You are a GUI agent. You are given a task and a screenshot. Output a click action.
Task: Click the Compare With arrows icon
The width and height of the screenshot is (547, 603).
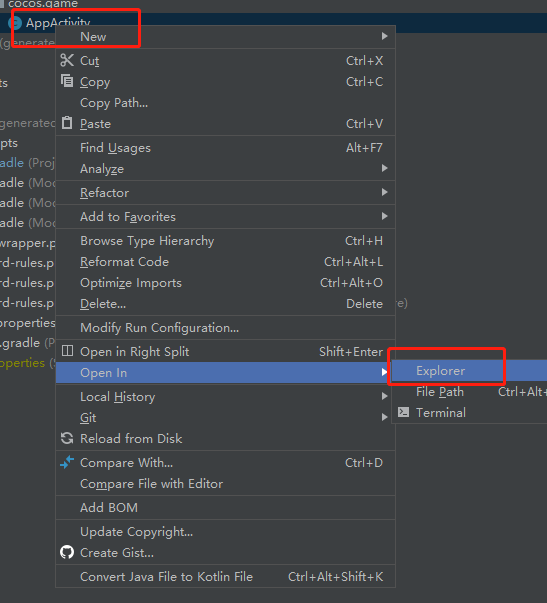(67, 462)
